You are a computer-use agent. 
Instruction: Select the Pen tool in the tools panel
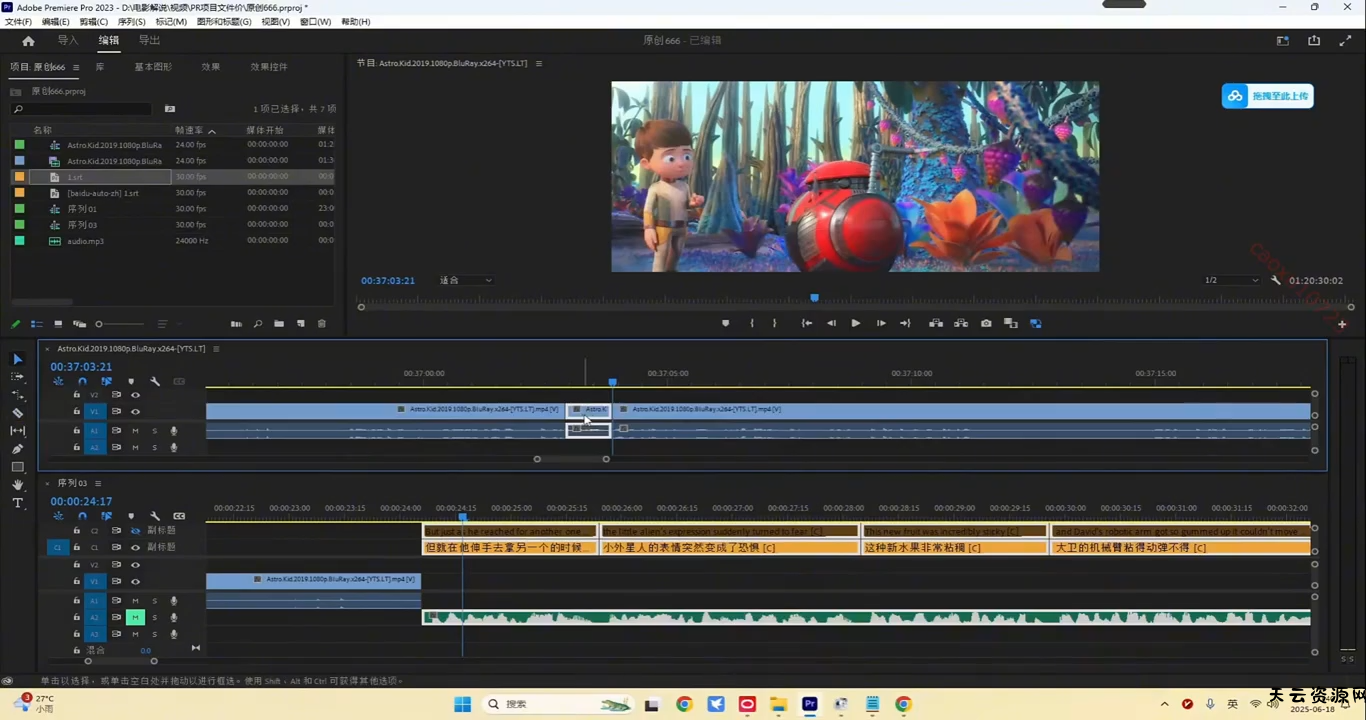[17, 449]
